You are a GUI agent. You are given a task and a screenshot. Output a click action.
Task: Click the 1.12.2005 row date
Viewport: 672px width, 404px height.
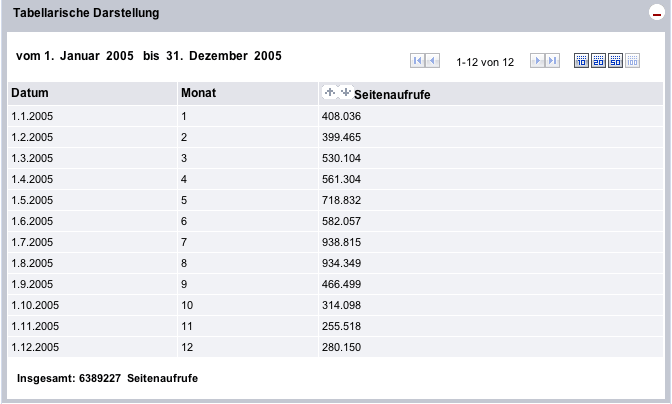35,347
